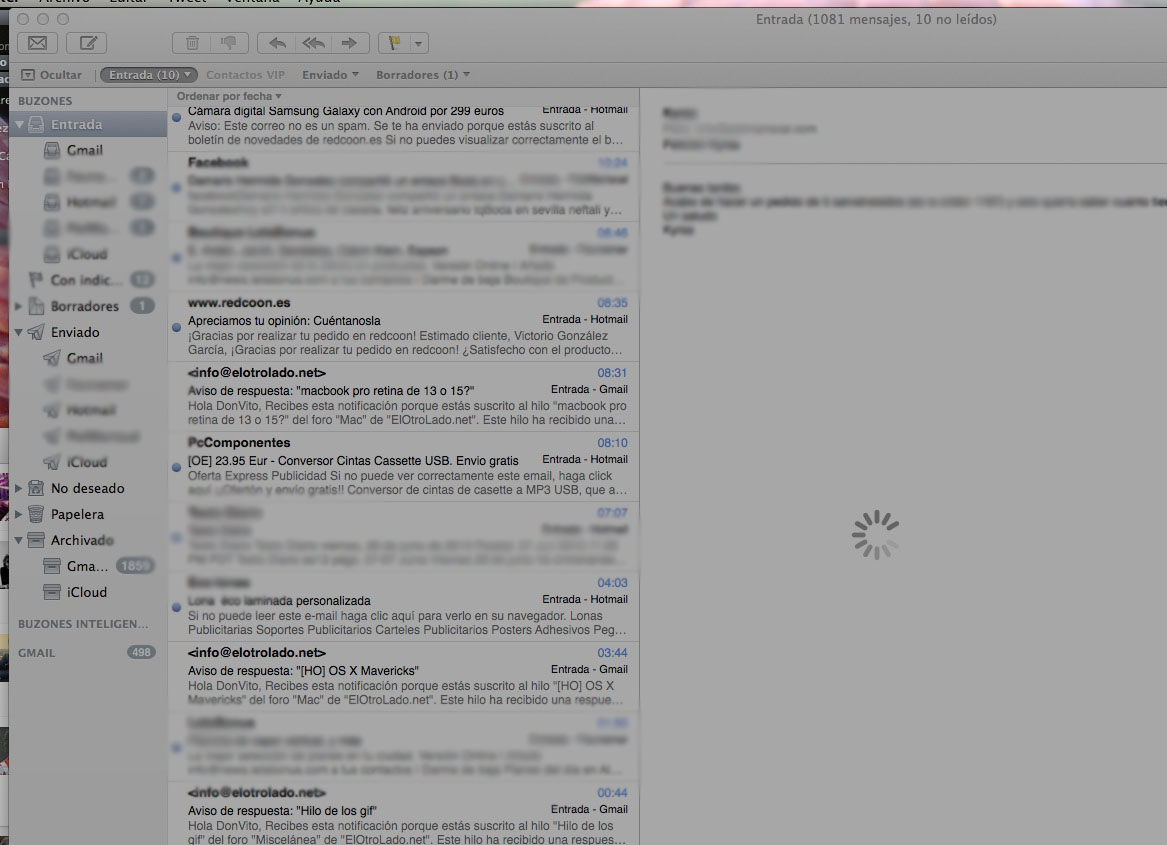Select iCloud under Enviado
Viewport: 1167px width, 845px height.
[88, 462]
